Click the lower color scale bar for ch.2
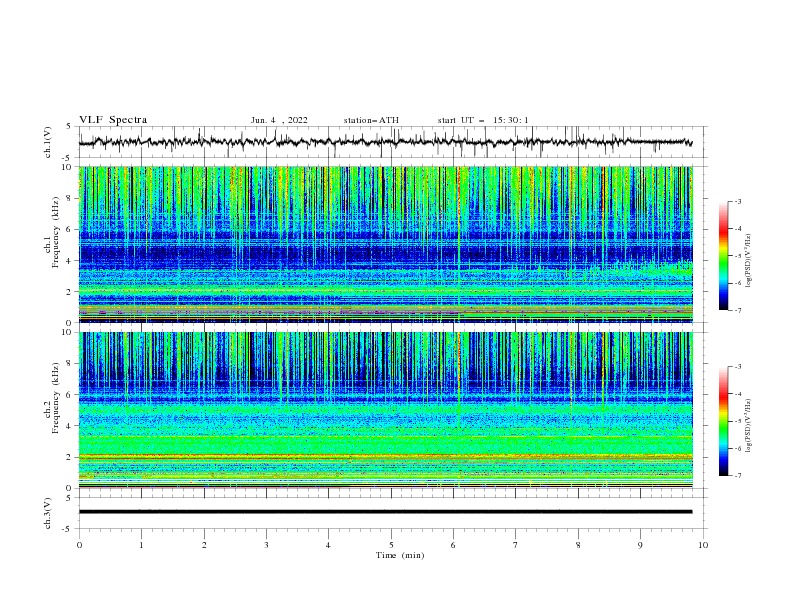Viewport: 792px width, 612px height. click(723, 421)
